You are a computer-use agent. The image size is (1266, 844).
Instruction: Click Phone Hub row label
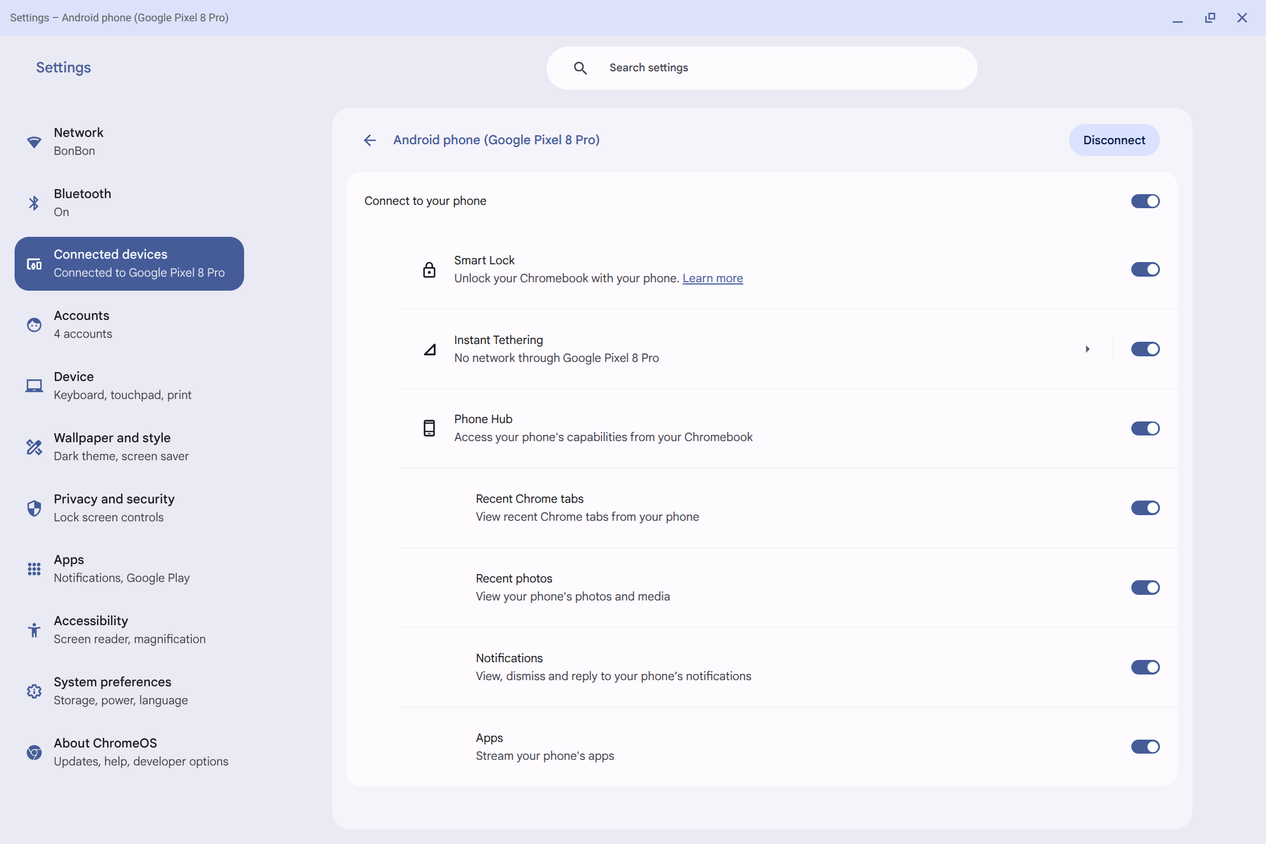[x=483, y=419]
